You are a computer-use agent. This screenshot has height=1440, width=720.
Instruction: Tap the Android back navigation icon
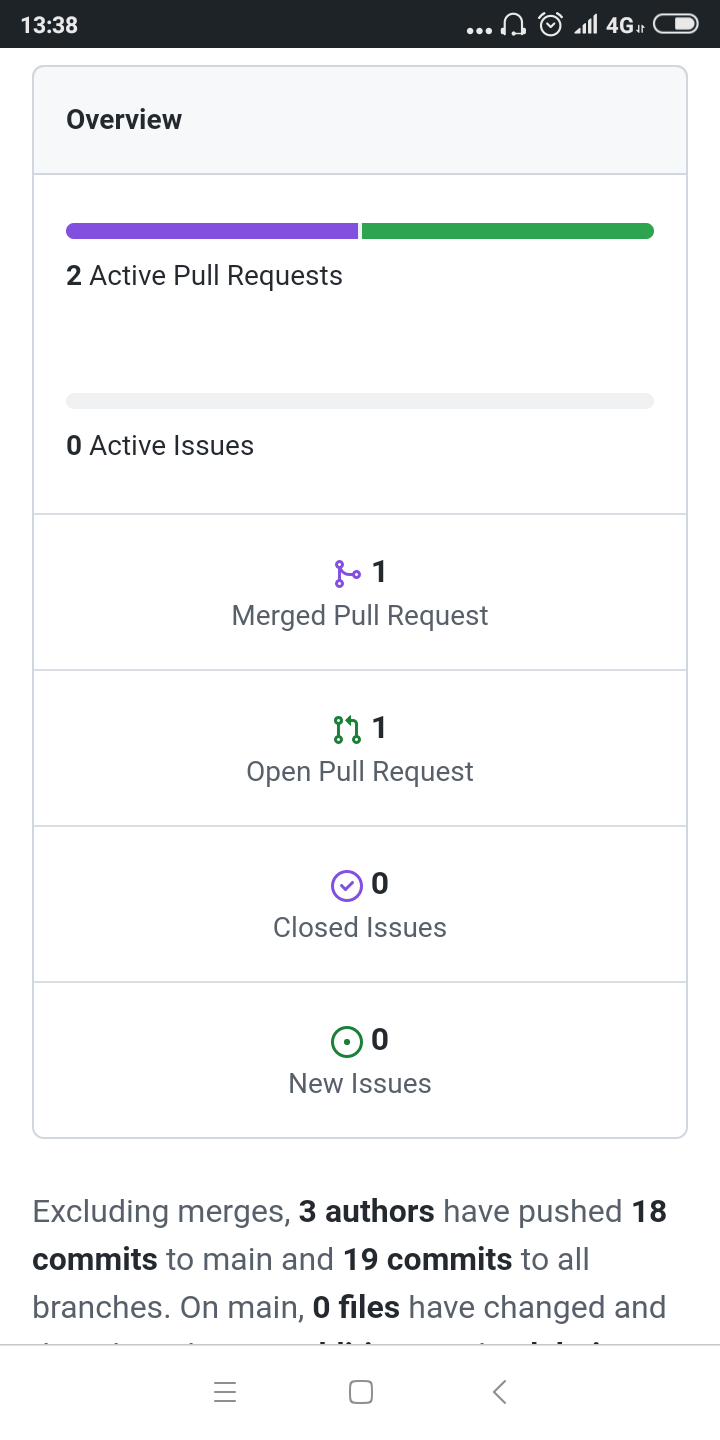[x=500, y=1392]
